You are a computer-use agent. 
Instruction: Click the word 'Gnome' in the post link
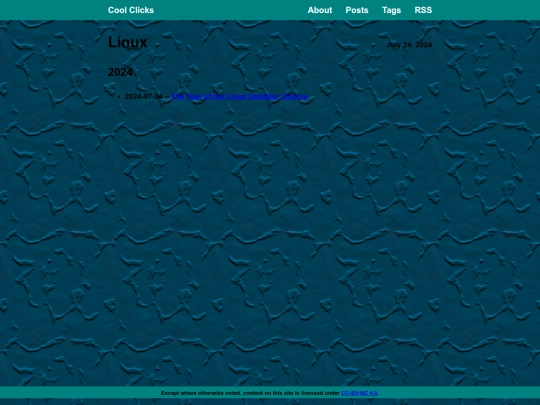pyautogui.click(x=294, y=96)
